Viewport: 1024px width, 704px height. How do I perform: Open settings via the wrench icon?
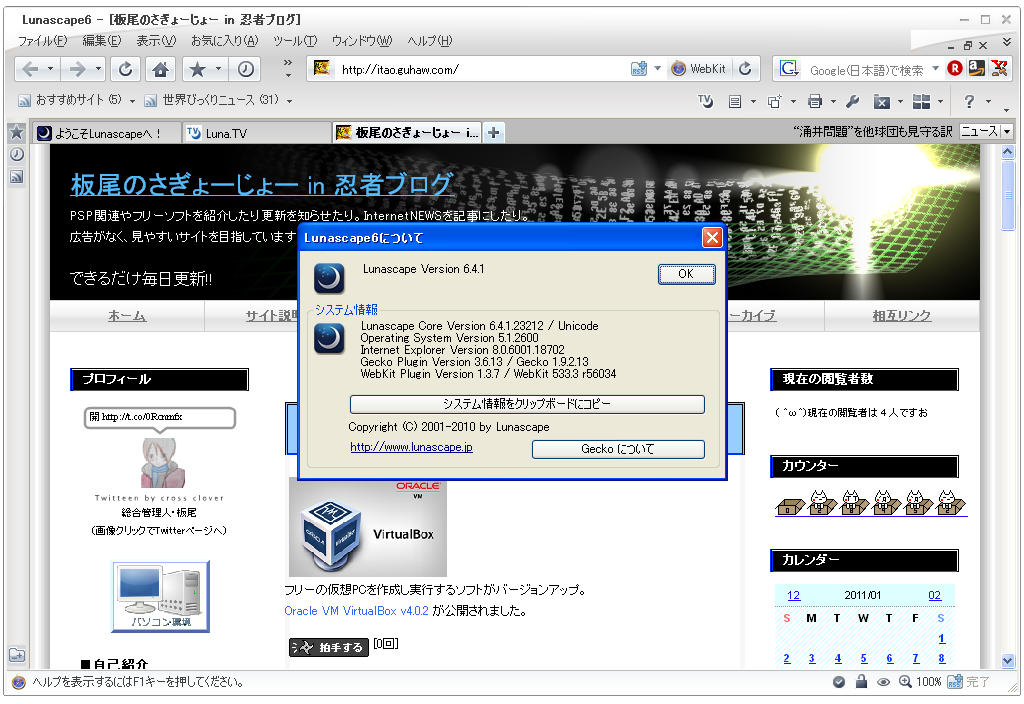[852, 101]
